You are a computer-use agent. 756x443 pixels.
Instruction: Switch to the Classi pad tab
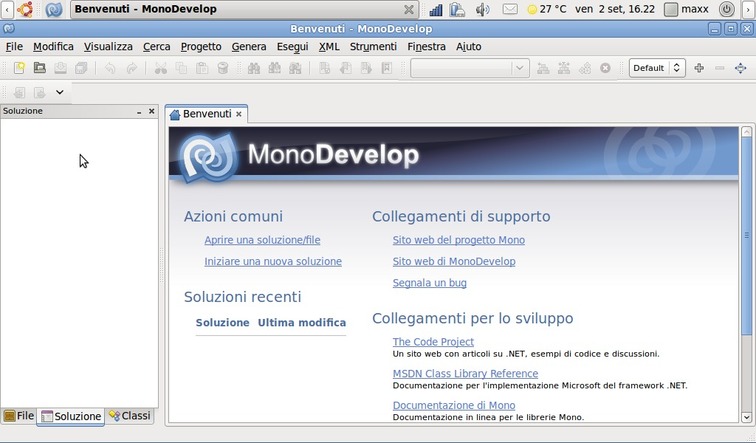pyautogui.click(x=130, y=416)
